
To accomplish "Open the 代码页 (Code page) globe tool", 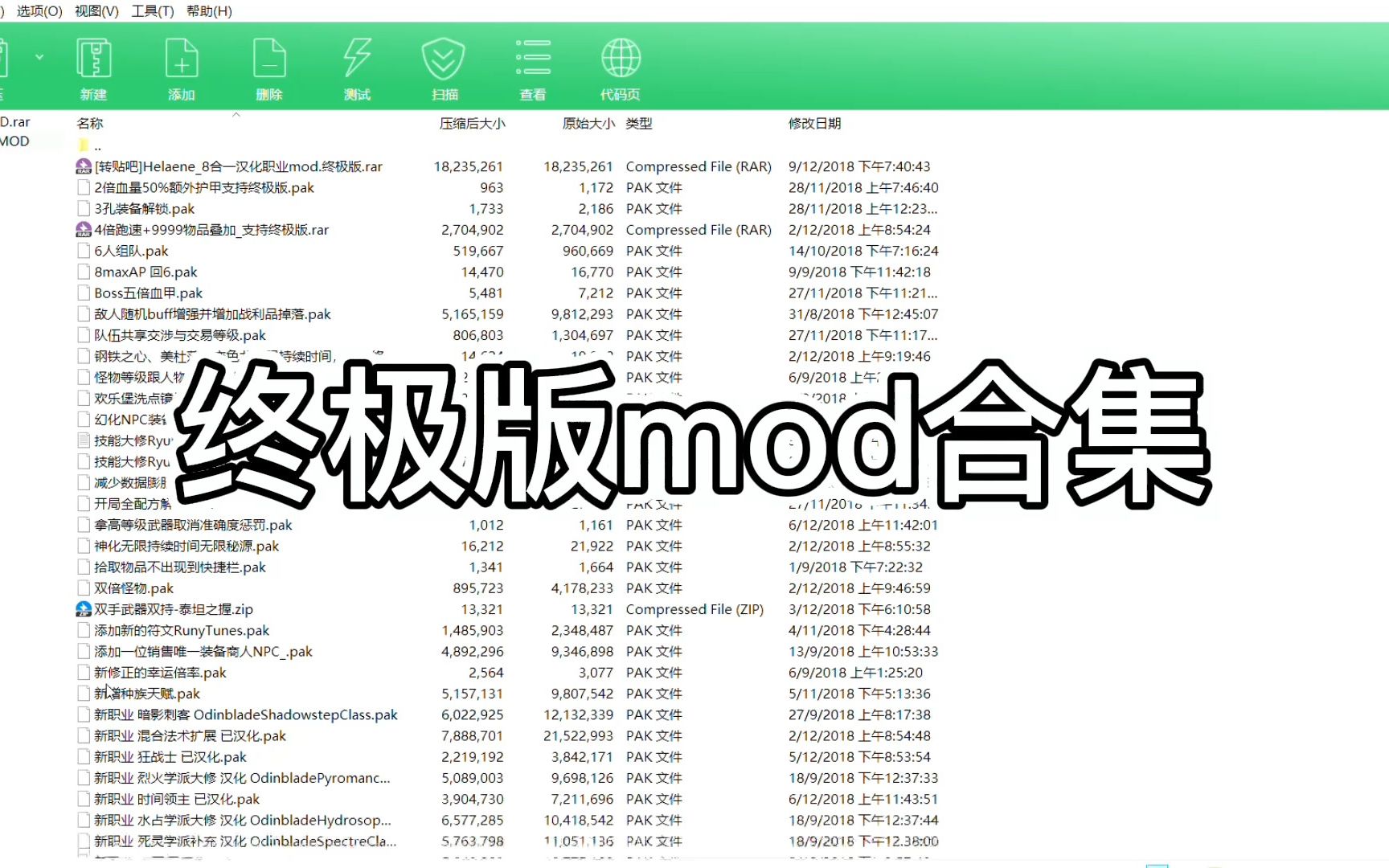I will pyautogui.click(x=621, y=69).
